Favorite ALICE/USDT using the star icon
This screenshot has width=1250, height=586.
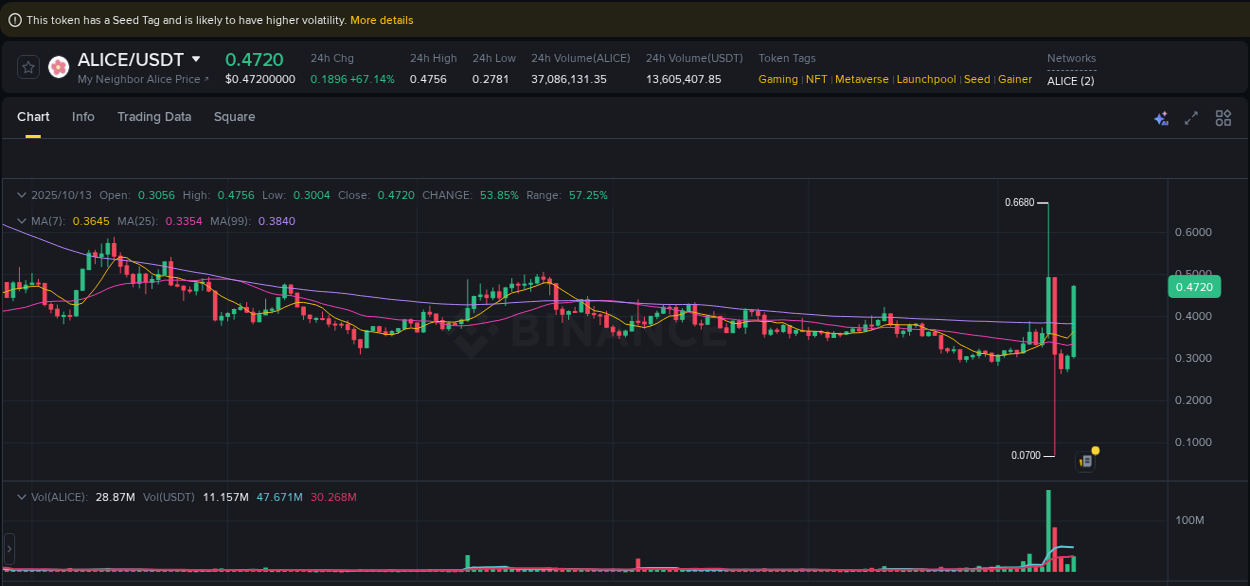[28, 67]
